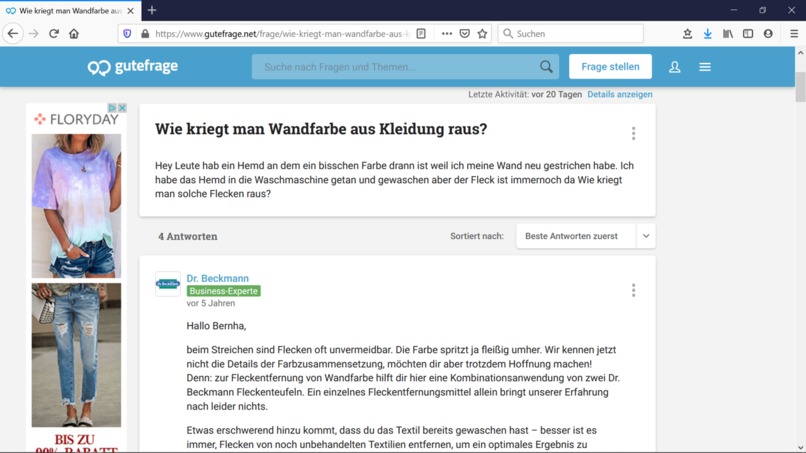Open the Details anzeigen link
The width and height of the screenshot is (806, 453).
point(620,95)
